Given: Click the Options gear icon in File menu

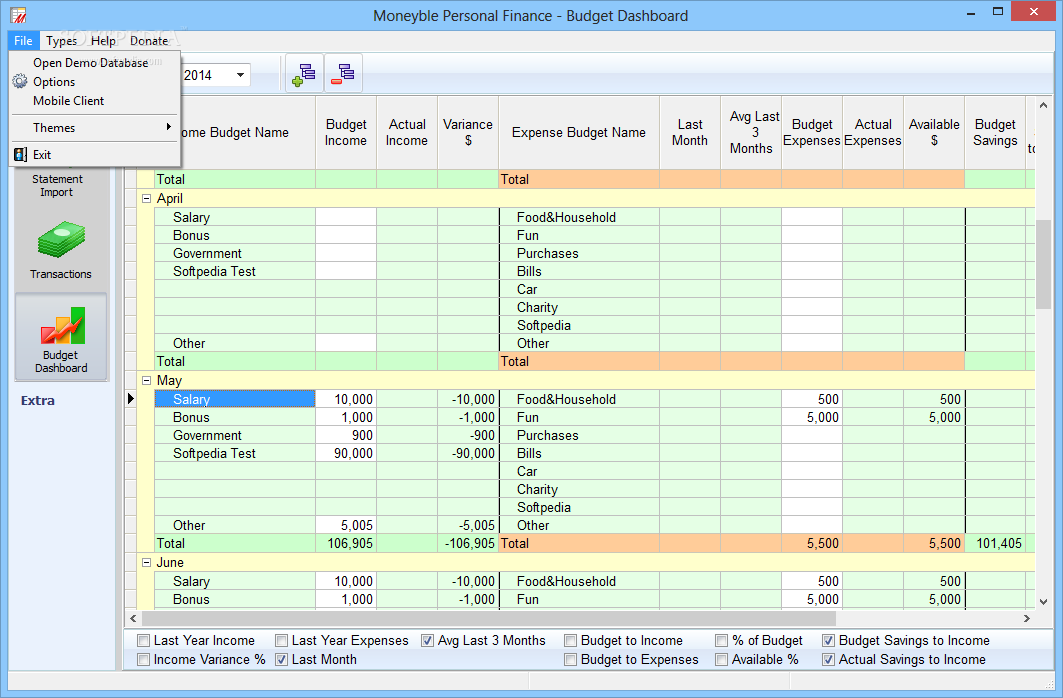Looking at the screenshot, I should [x=20, y=82].
